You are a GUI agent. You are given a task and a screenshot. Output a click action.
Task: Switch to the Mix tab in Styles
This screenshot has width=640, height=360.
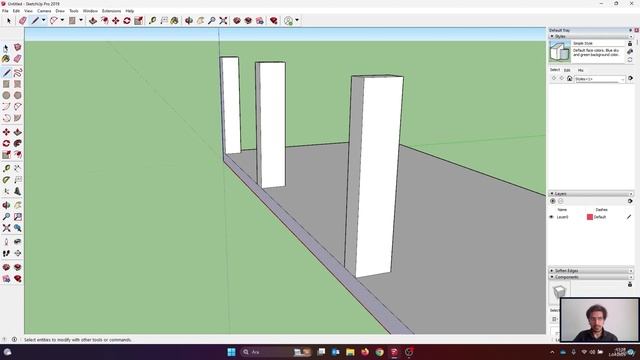click(x=580, y=70)
